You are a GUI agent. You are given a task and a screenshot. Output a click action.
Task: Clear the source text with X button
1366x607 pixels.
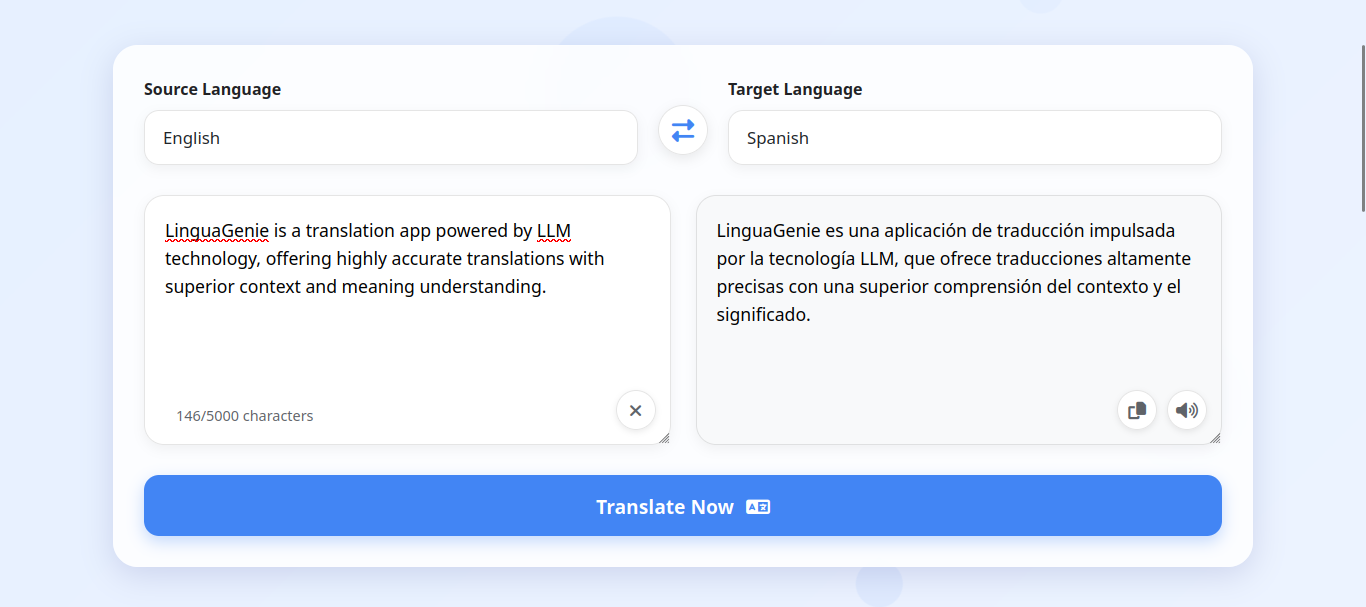click(x=636, y=410)
